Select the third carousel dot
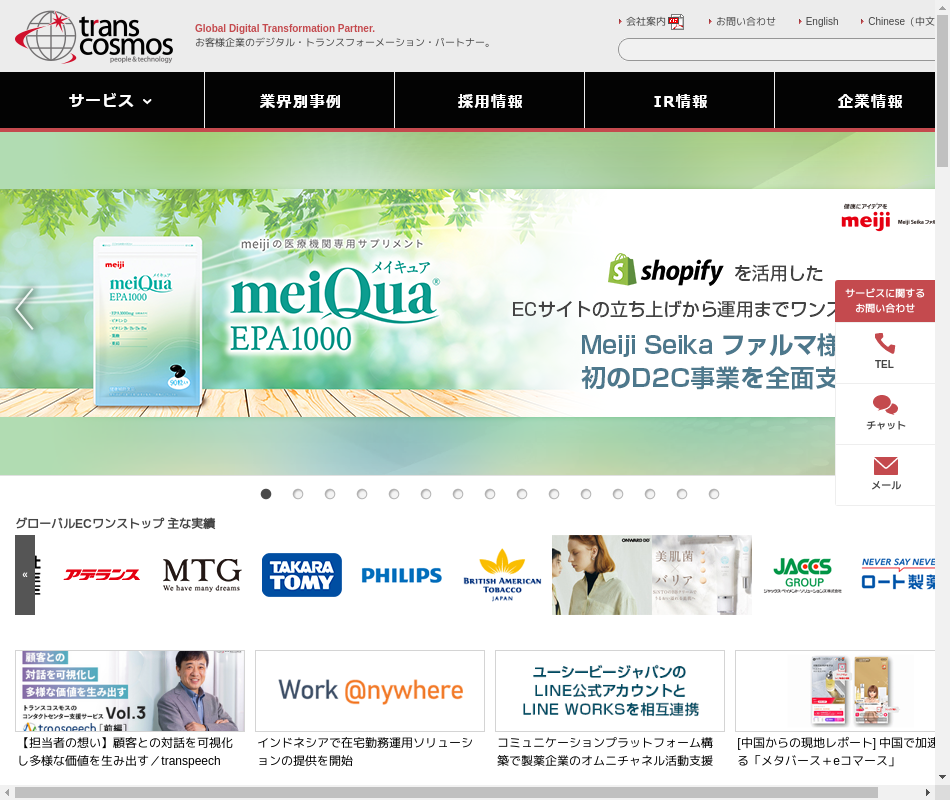 tap(330, 494)
